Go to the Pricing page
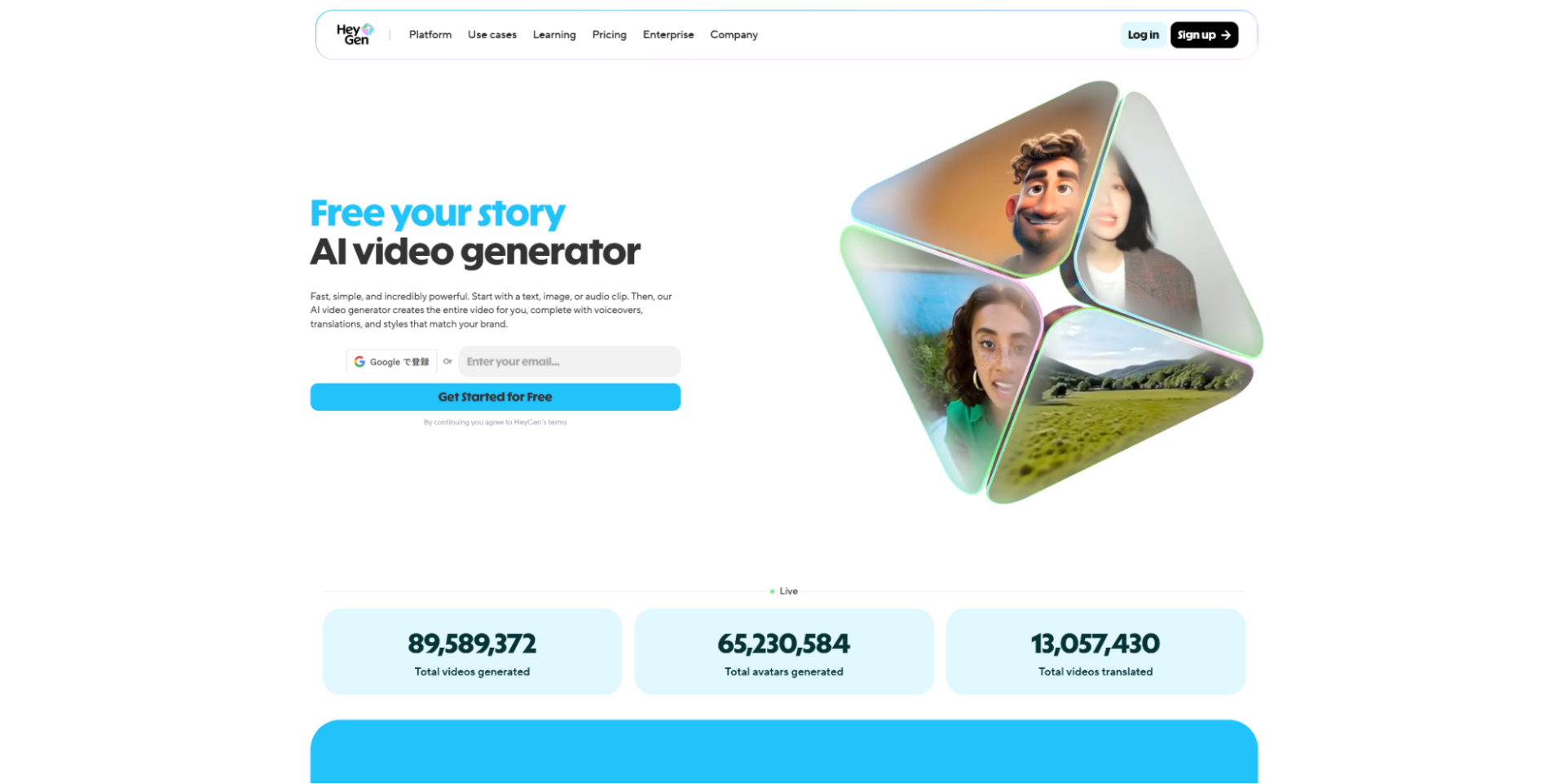This screenshot has width=1565, height=784. (609, 35)
